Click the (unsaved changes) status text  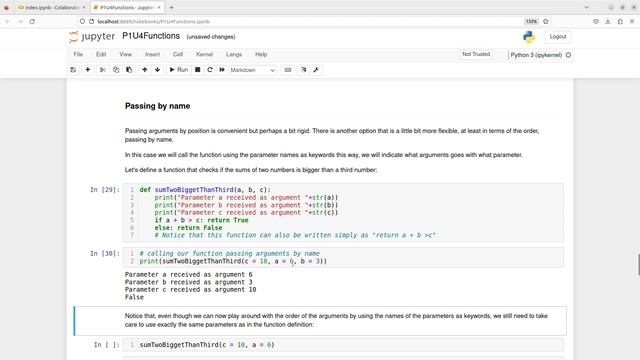tap(211, 37)
